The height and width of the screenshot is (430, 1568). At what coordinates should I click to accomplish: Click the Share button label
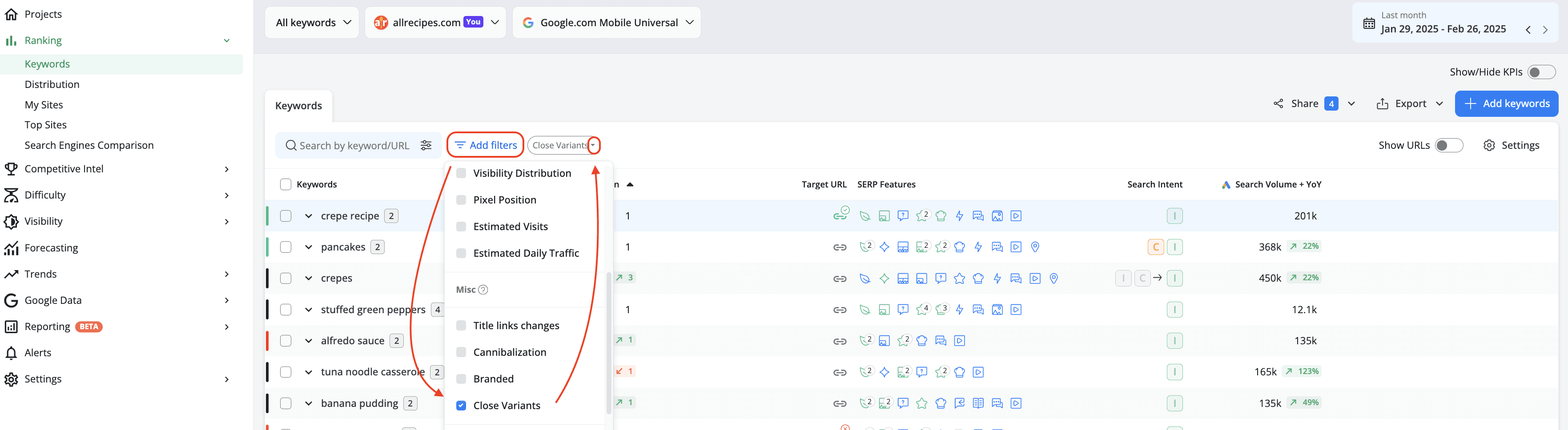[x=1304, y=104]
